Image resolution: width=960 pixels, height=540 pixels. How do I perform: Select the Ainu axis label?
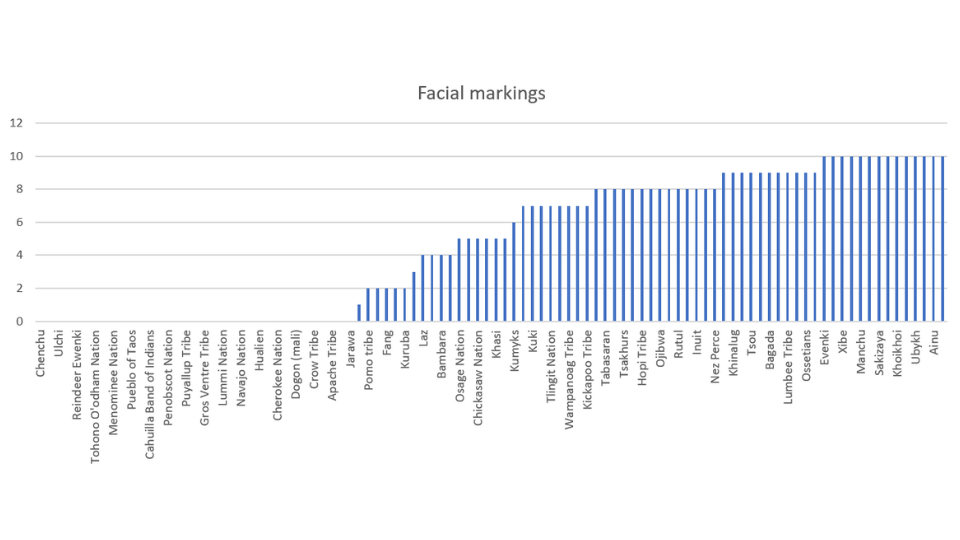tap(935, 342)
